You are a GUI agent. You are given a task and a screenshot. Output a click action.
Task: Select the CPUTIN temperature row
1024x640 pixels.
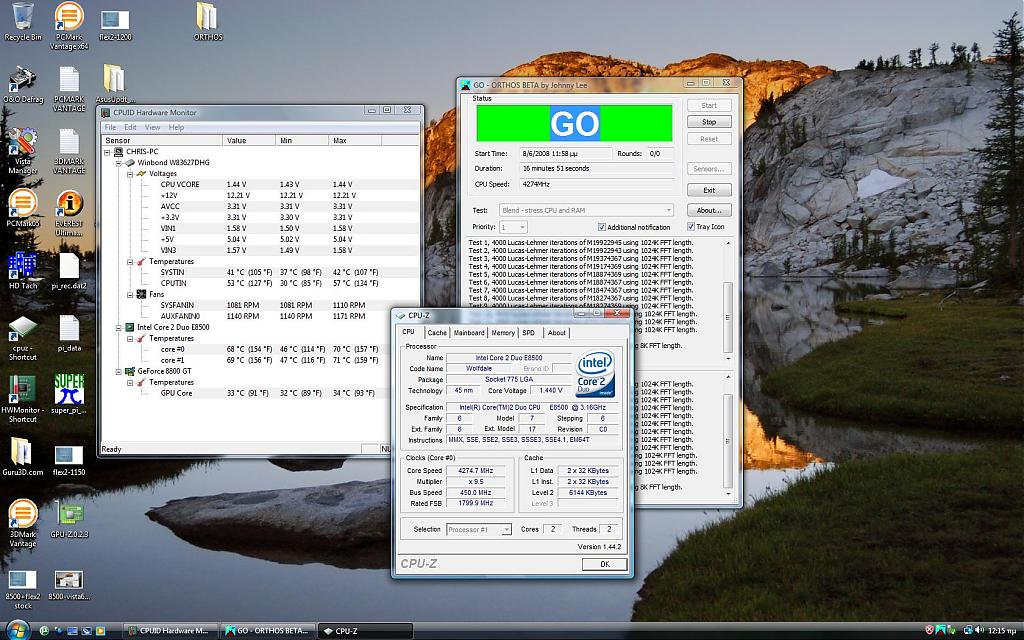click(261, 283)
